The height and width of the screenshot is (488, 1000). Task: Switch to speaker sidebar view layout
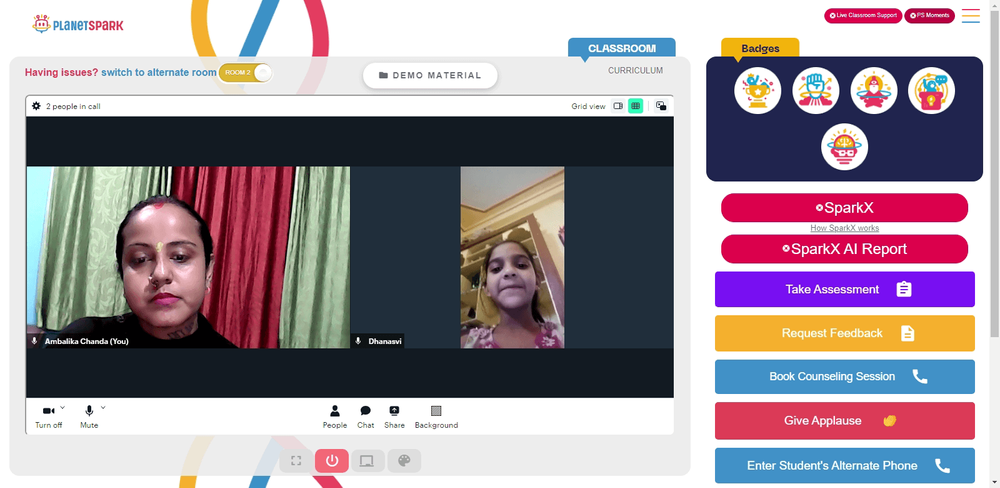point(617,106)
